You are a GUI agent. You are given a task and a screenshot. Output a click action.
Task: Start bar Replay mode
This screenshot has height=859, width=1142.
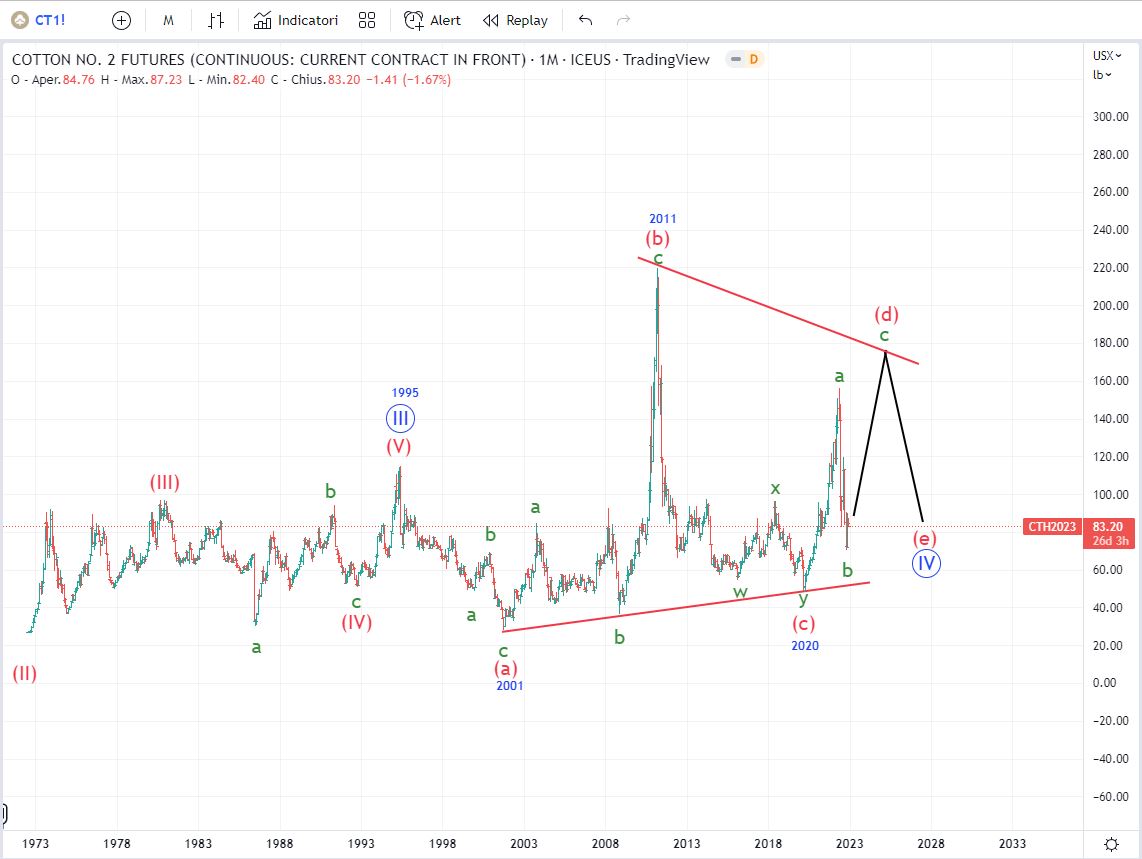click(516, 20)
